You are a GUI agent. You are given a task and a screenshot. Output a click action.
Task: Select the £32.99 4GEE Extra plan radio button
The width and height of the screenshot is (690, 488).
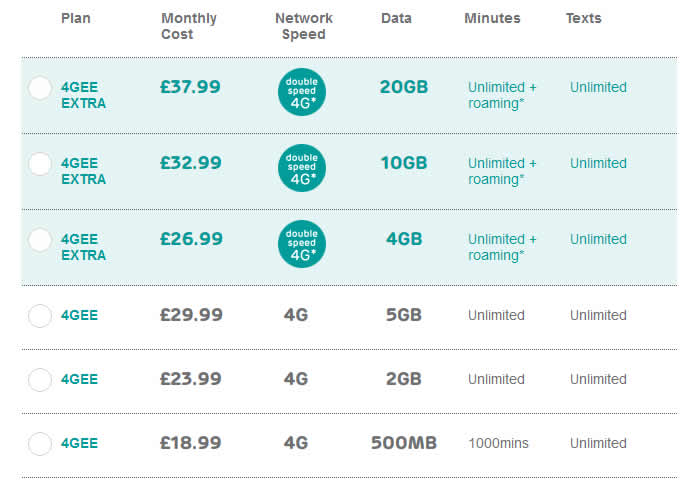tap(40, 164)
